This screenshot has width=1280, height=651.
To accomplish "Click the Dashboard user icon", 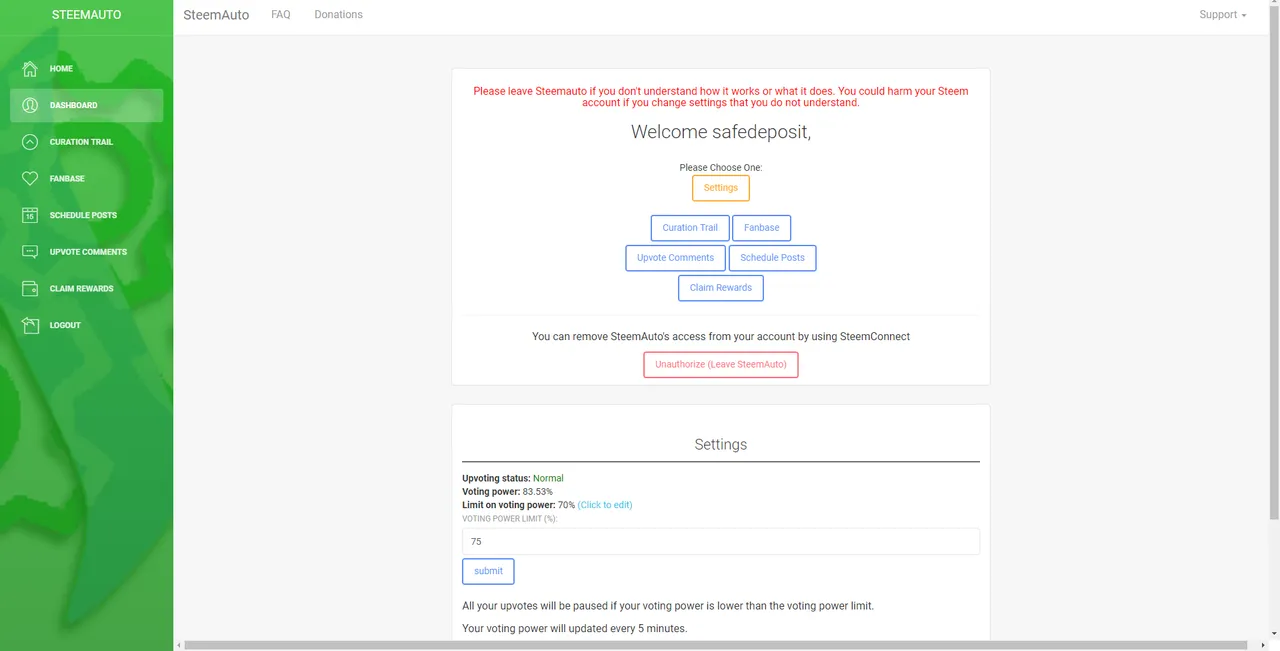I will click(x=30, y=105).
